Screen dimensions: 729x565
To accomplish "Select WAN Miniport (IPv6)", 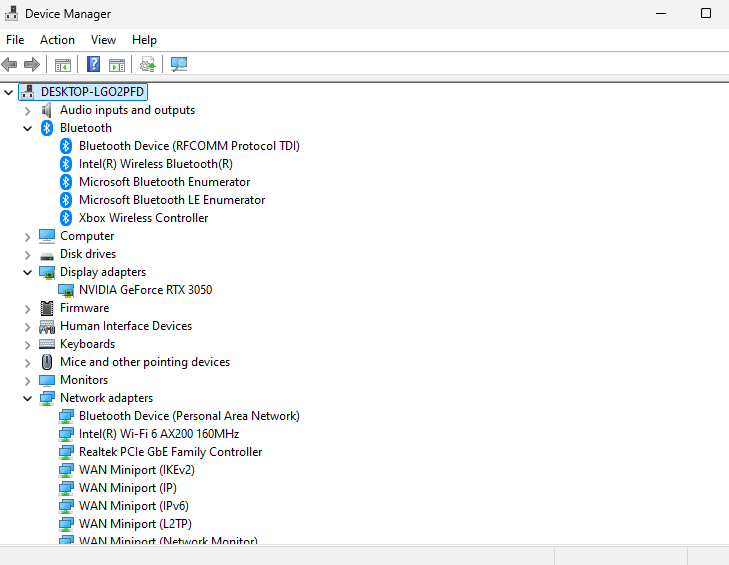I will click(134, 506).
